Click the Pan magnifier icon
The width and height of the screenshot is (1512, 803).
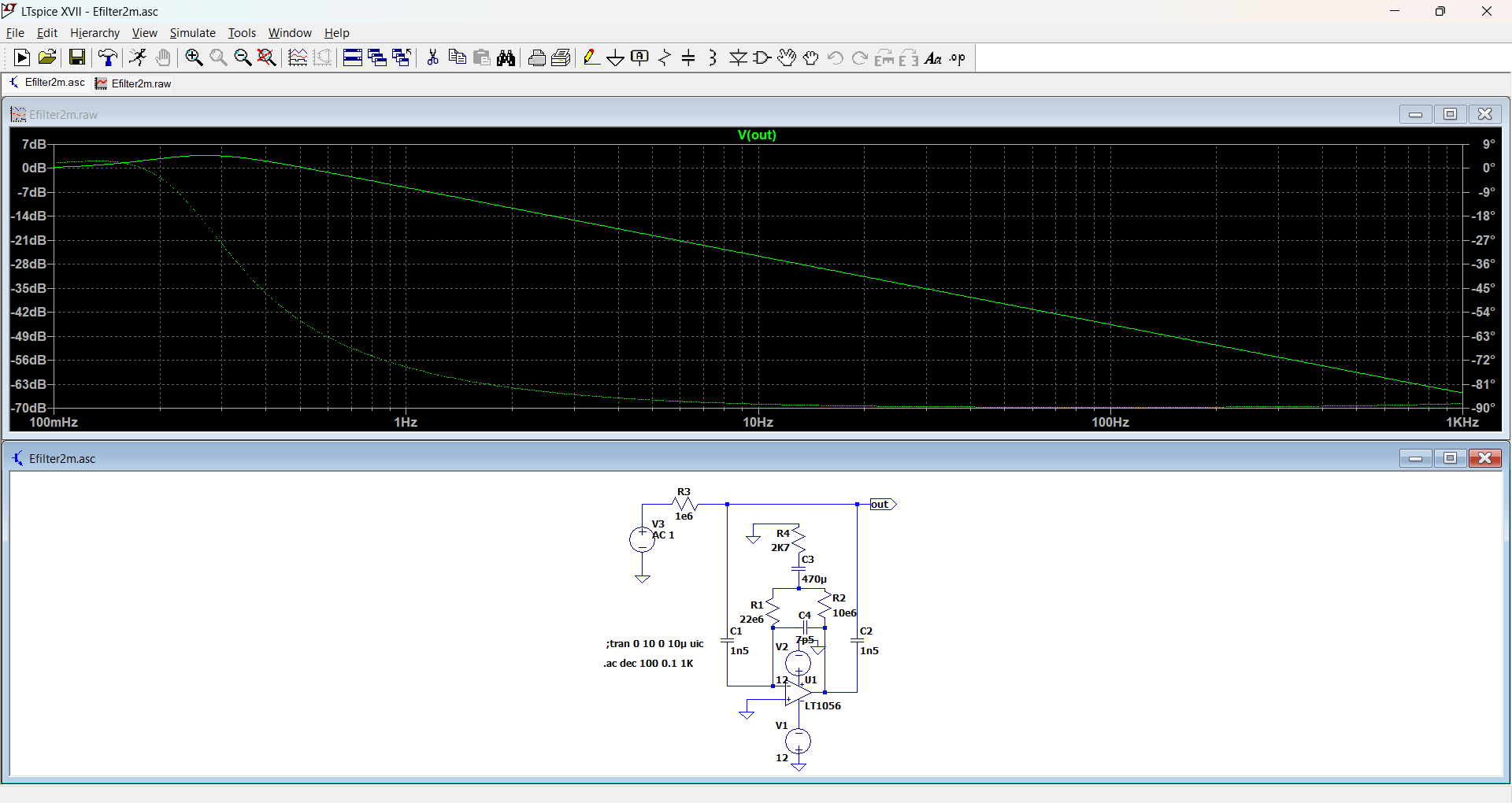[218, 57]
